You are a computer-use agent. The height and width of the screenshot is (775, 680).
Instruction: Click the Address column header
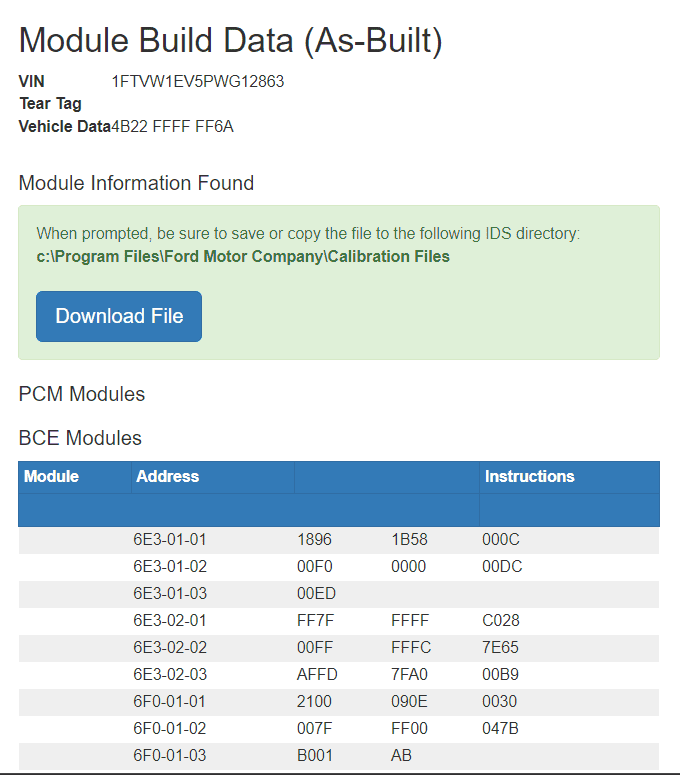click(x=167, y=477)
